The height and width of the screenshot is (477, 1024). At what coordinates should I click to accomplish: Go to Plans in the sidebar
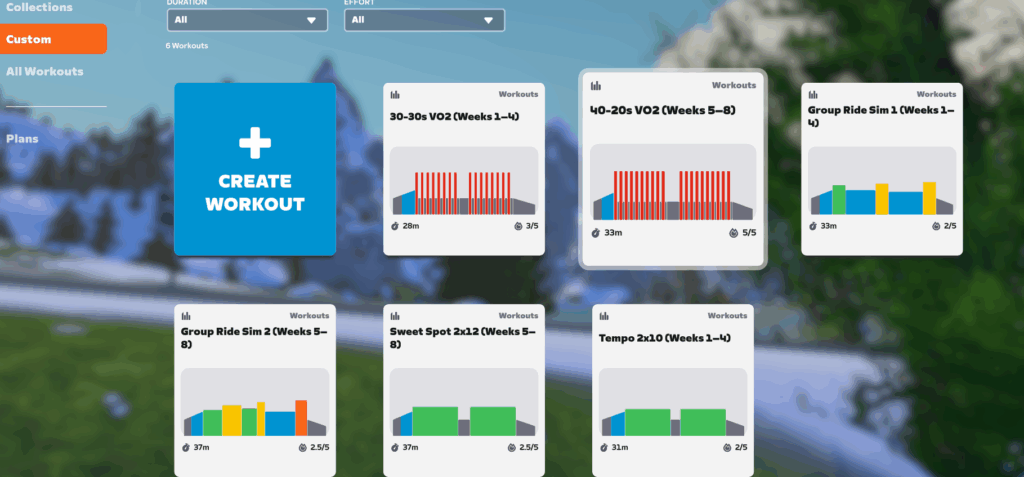(22, 138)
